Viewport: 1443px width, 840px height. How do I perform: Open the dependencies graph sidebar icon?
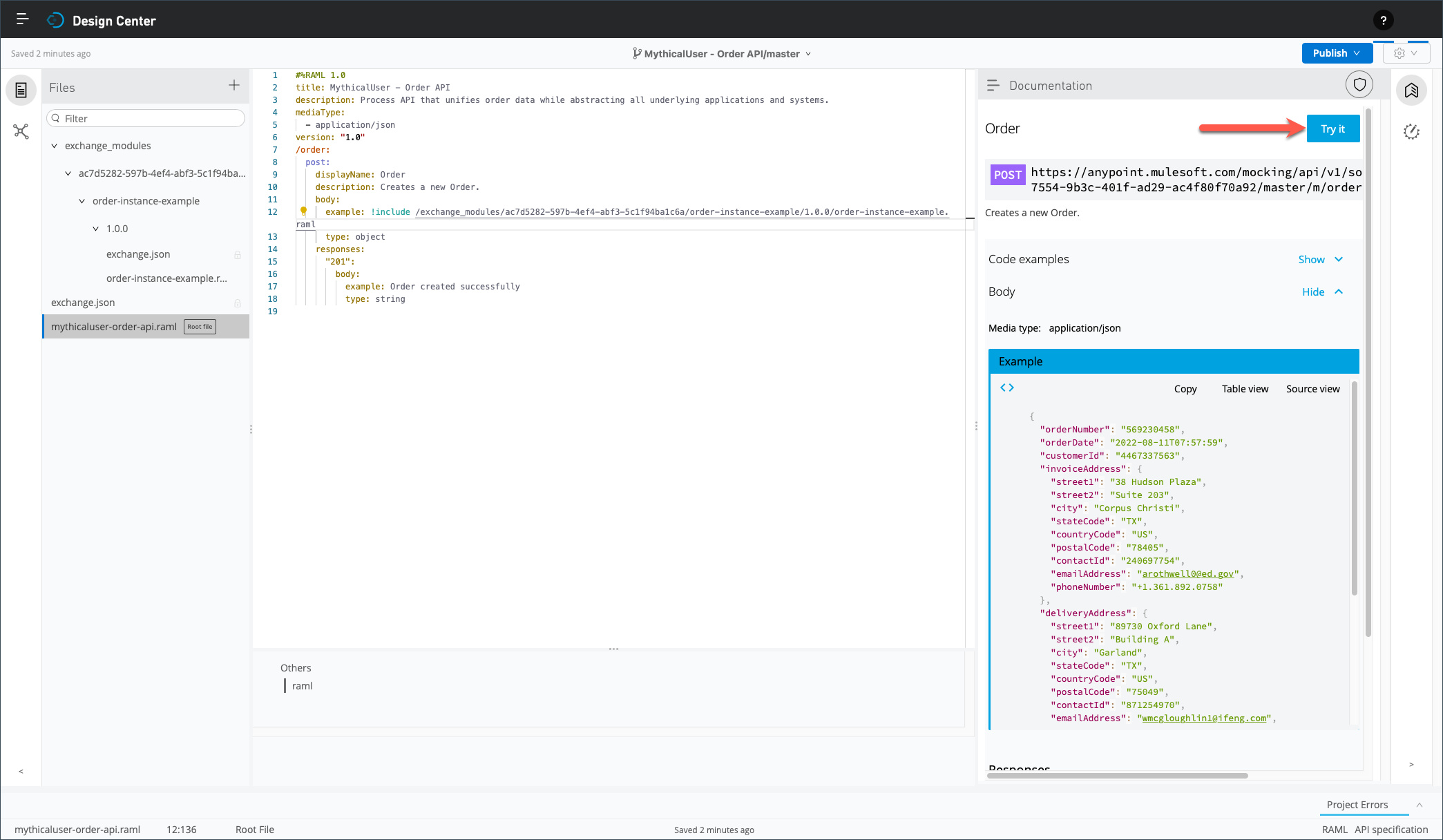[x=21, y=131]
